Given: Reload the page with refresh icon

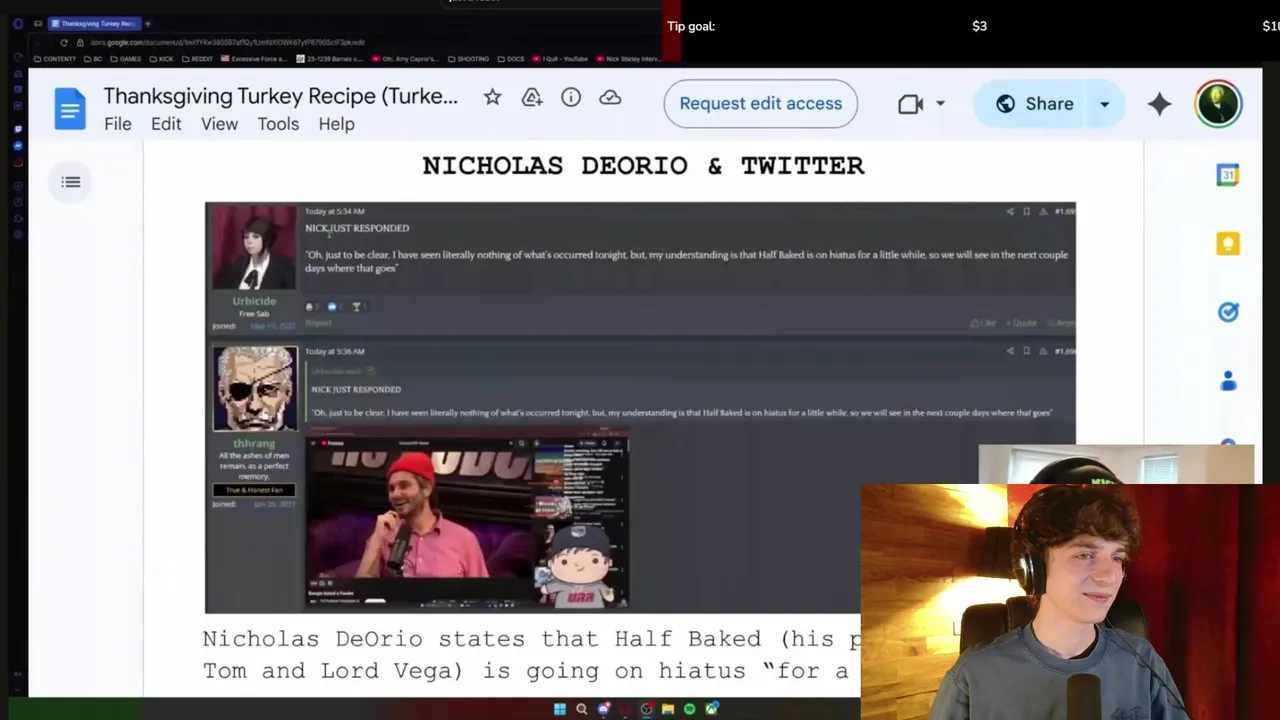Looking at the screenshot, I should click(64, 43).
